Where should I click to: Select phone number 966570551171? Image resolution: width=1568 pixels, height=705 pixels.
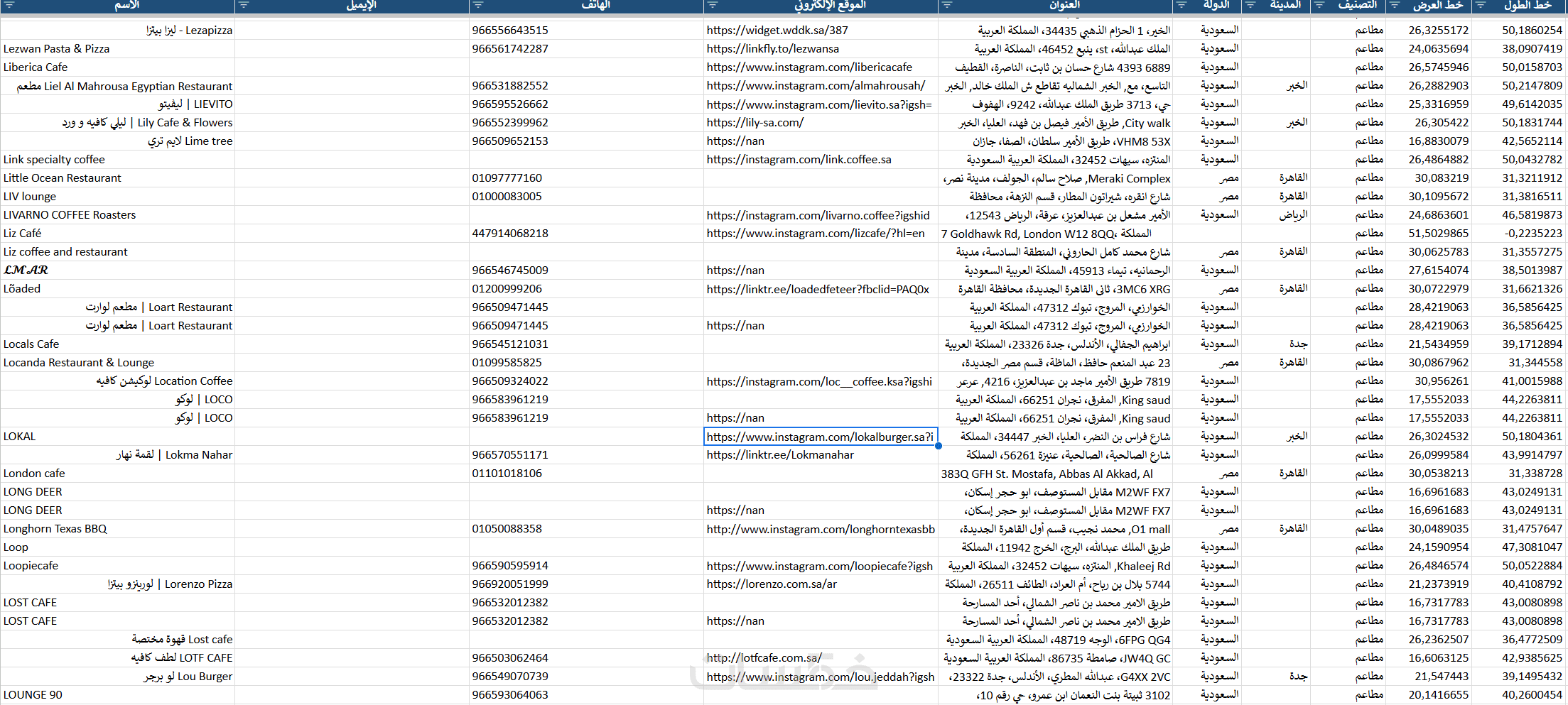coord(586,455)
